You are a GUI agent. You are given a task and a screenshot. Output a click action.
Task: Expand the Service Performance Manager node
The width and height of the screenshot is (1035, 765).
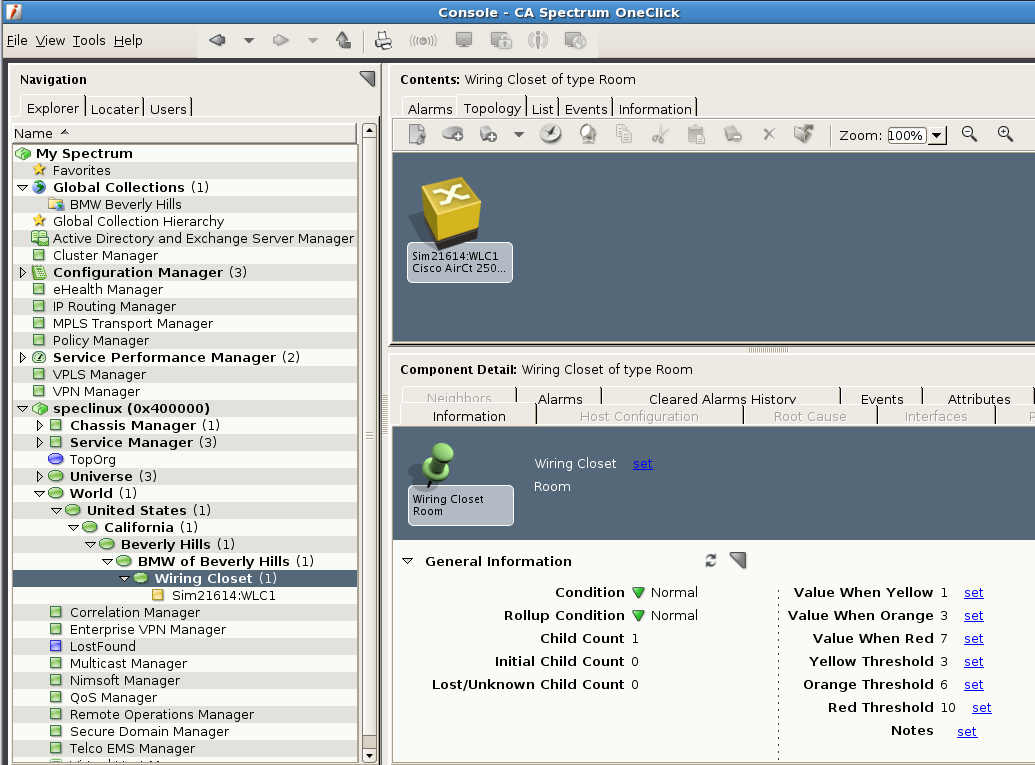click(22, 358)
